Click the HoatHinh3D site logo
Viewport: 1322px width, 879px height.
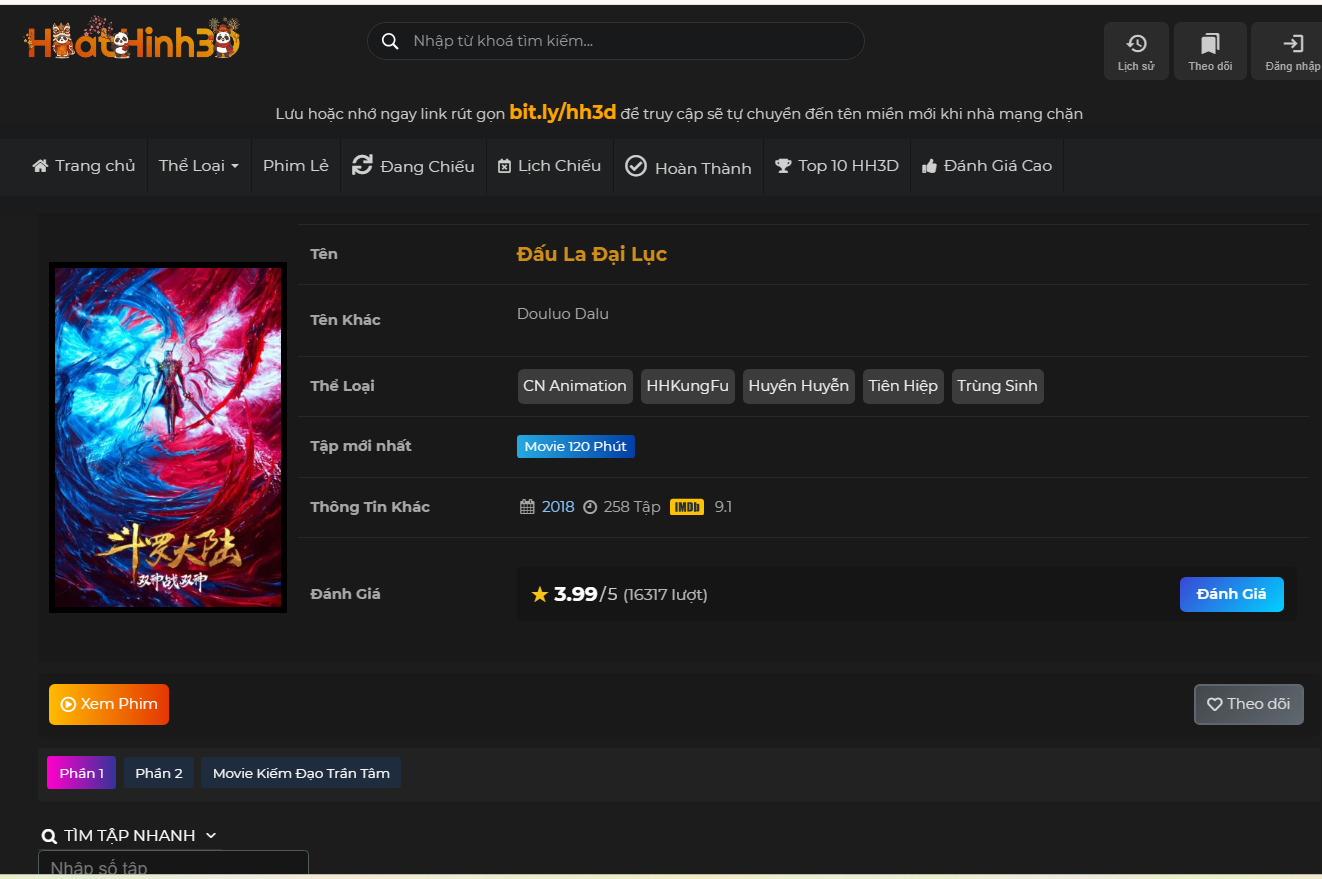(x=132, y=41)
